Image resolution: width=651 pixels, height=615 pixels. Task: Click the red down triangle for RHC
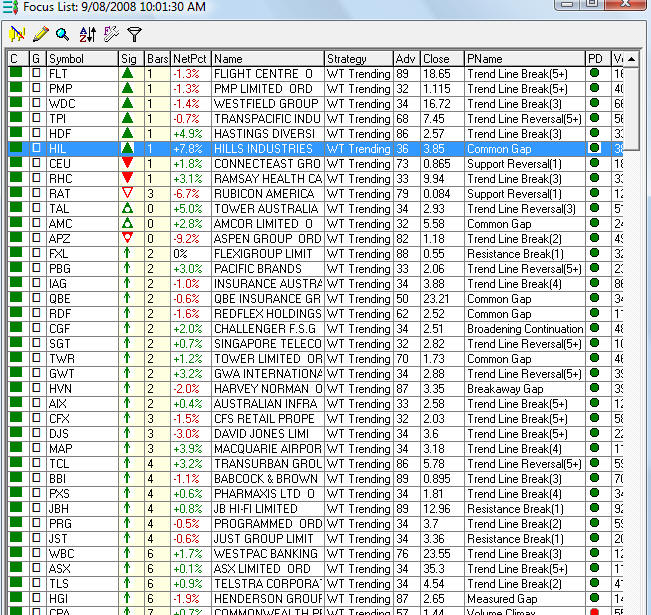[x=127, y=178]
